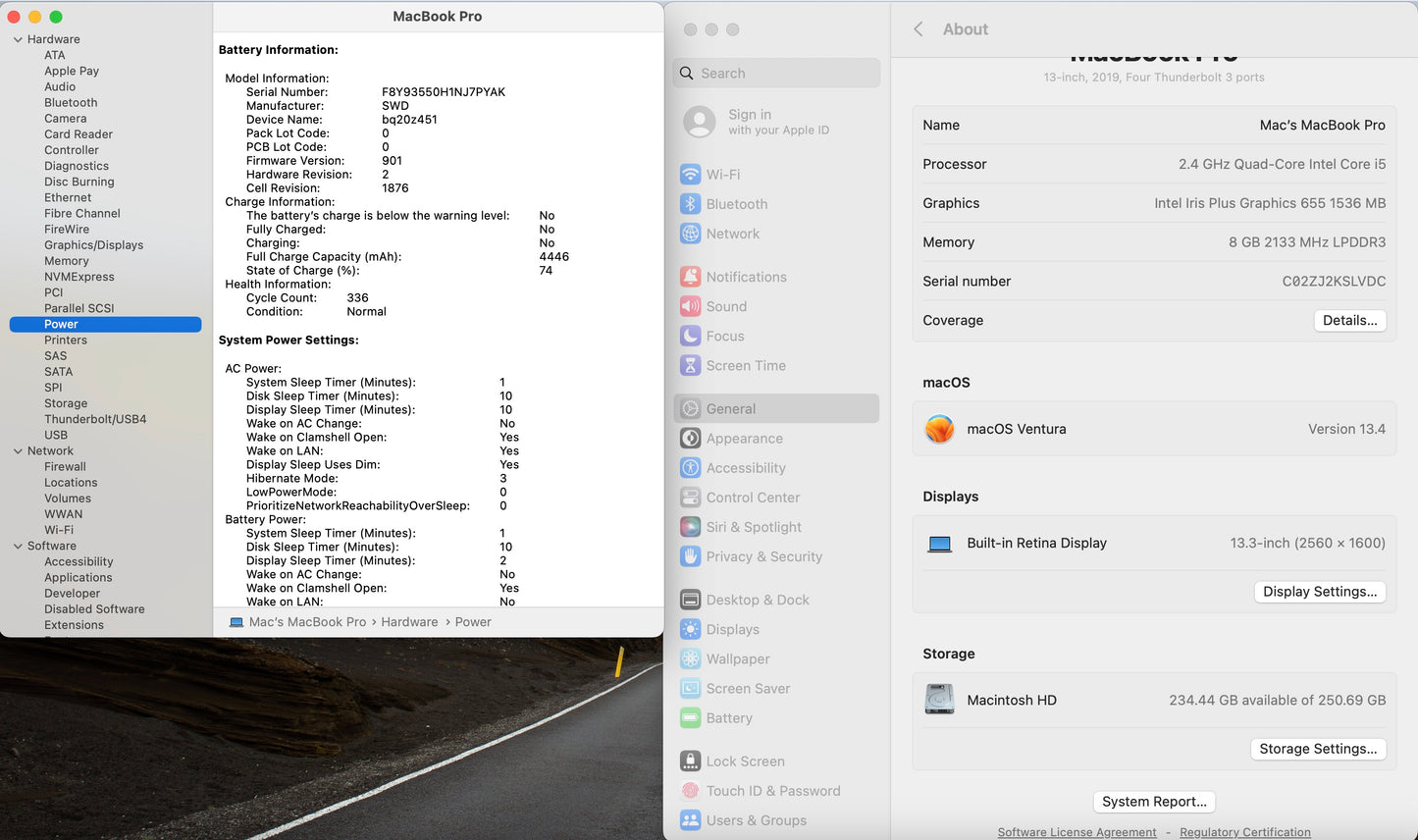Collapse the Network tree in the sidebar
The image size is (1418, 840).
17,450
